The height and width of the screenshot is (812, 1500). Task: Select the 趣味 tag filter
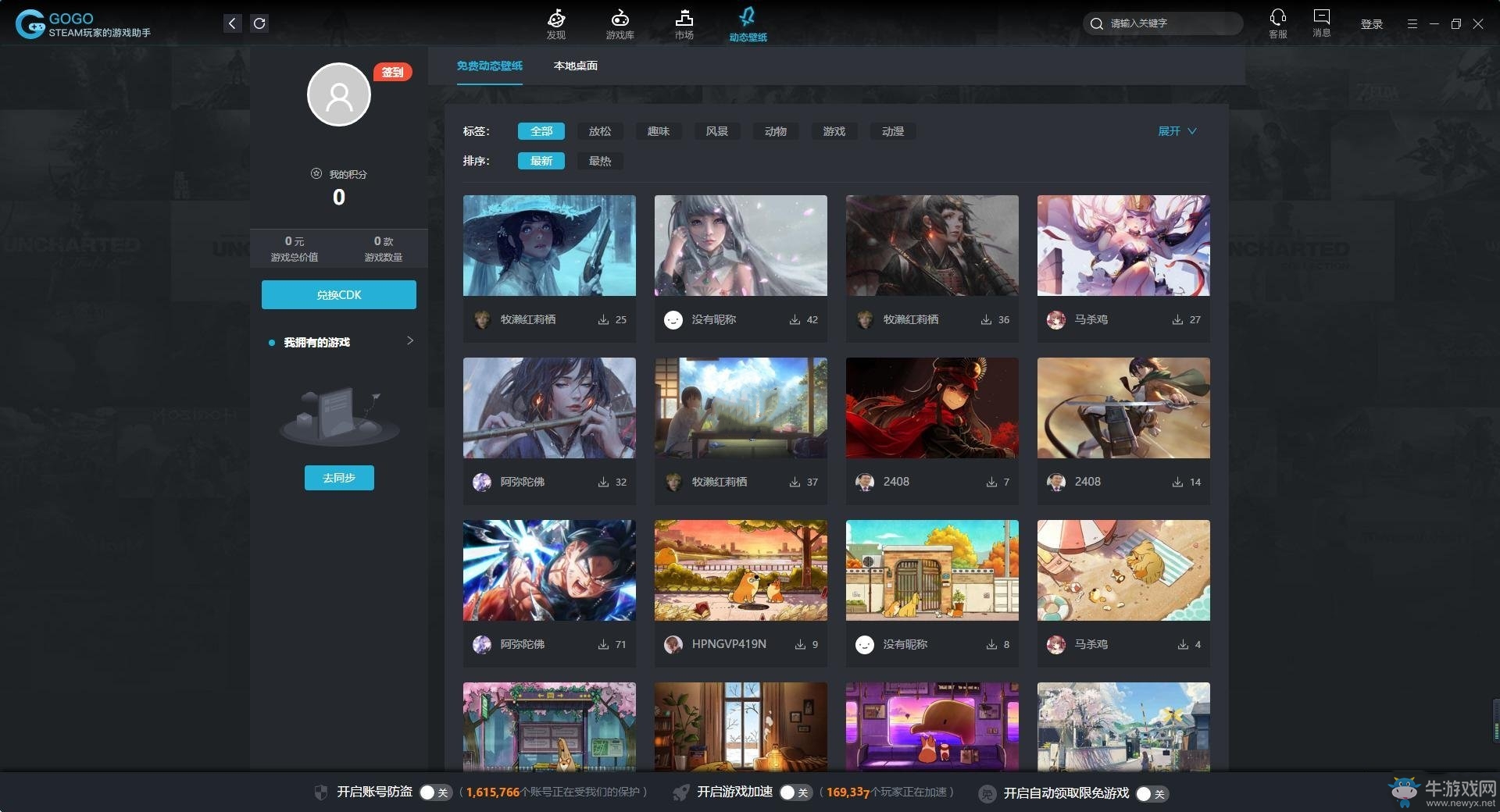click(x=659, y=131)
